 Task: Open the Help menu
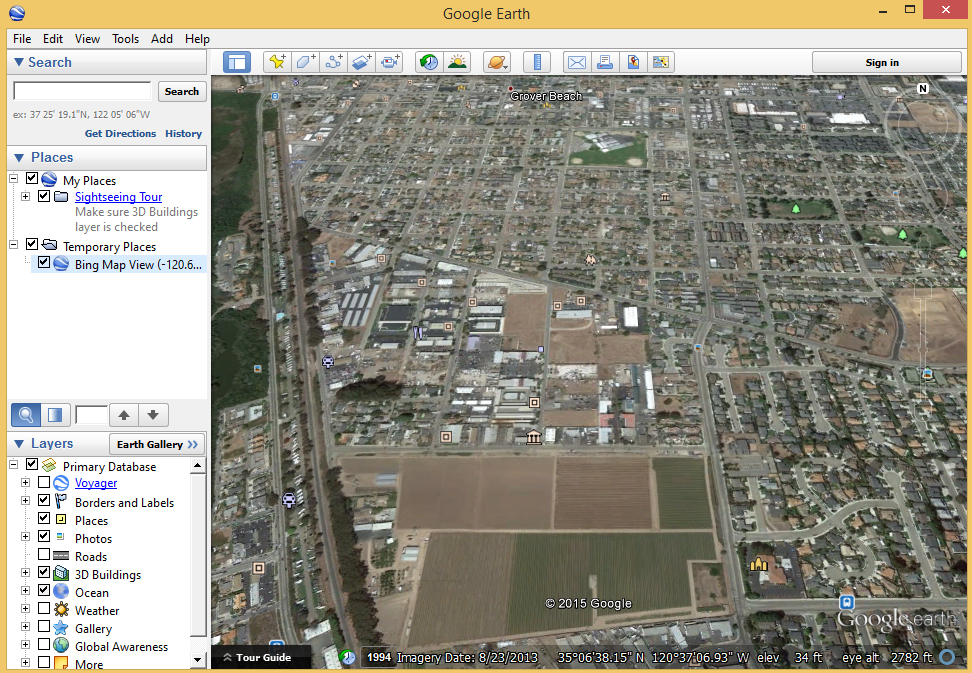tap(197, 38)
